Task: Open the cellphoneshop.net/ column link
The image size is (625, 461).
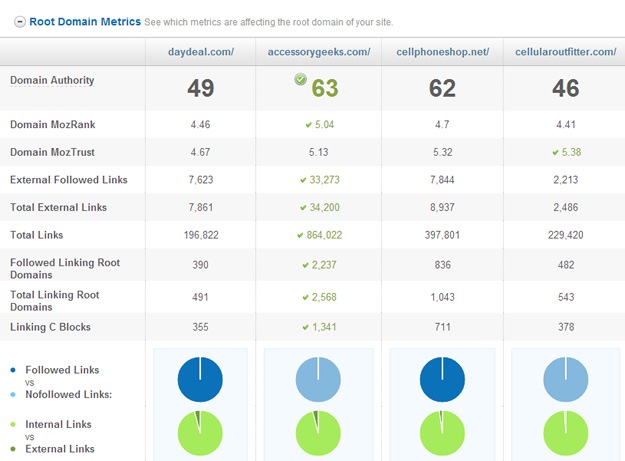Action: [x=442, y=52]
